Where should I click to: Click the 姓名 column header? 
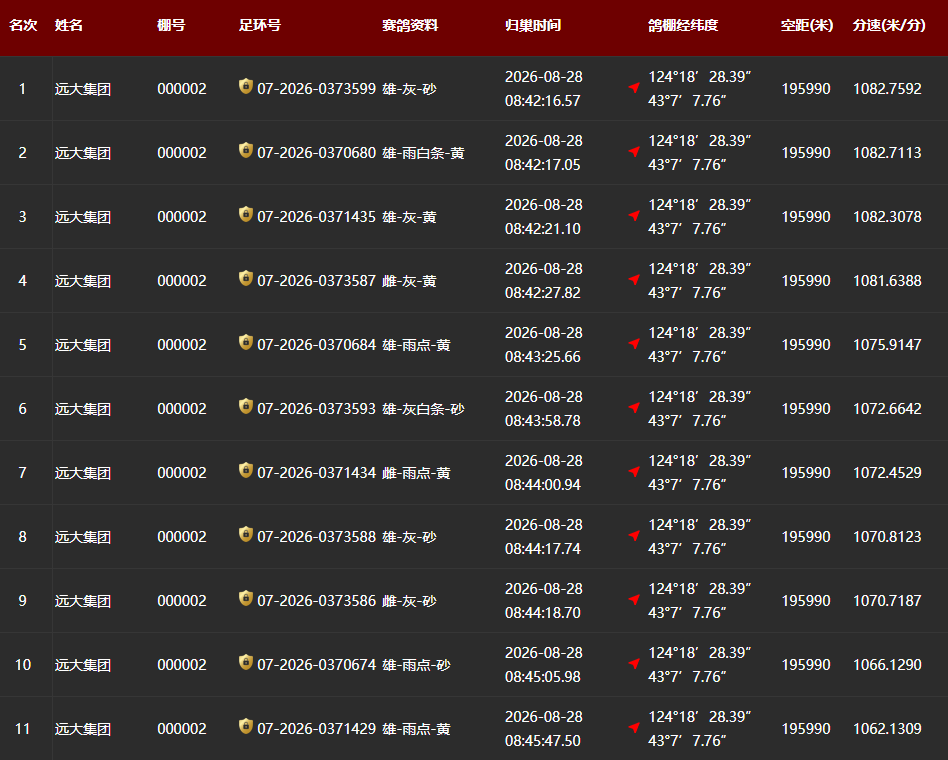pyautogui.click(x=69, y=25)
